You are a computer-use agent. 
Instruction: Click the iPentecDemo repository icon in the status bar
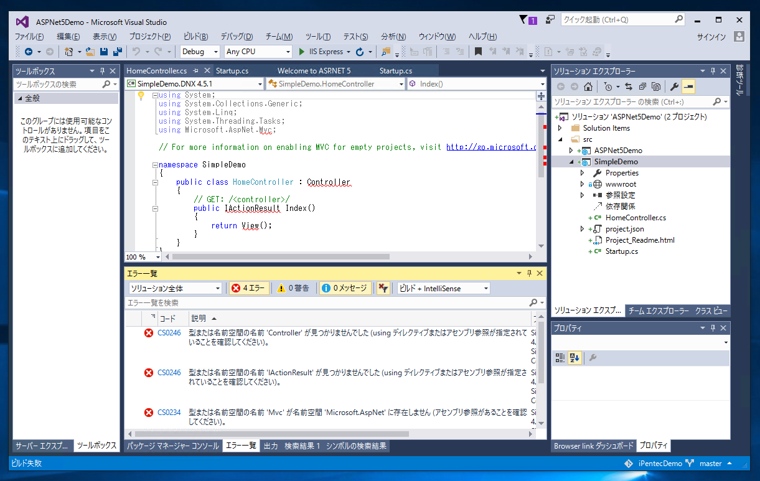click(x=629, y=464)
